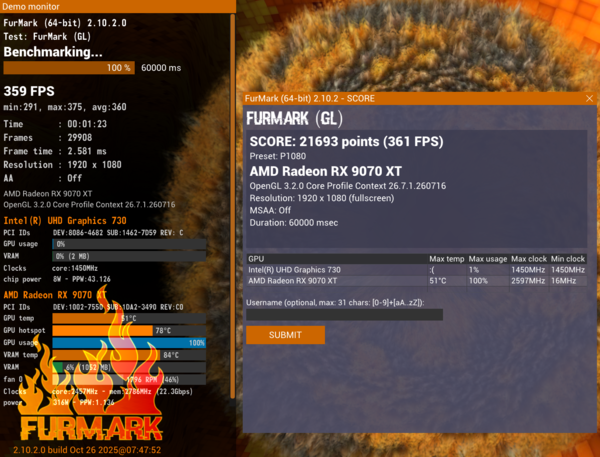Click the GPU hotspot 78°C bar

[129, 331]
